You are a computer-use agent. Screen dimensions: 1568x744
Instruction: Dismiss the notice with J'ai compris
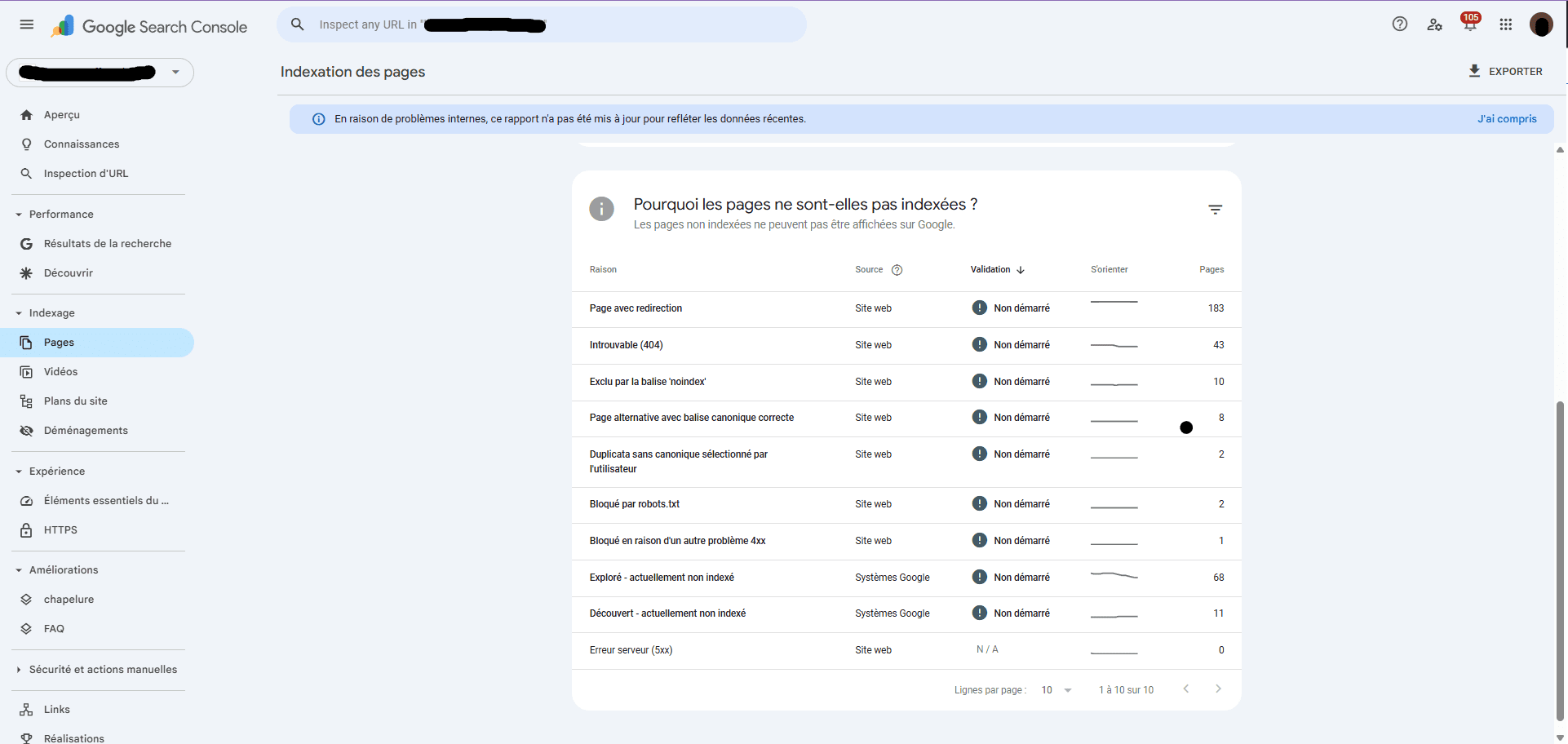click(1507, 118)
